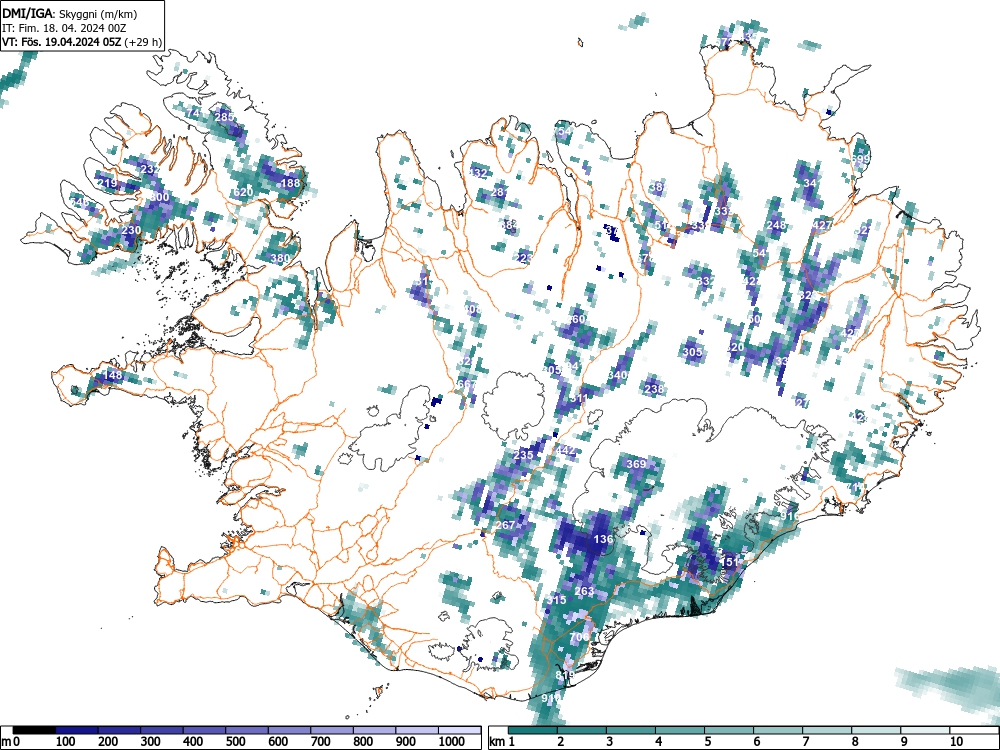The image size is (1000, 750).
Task: Click the 1000 label on metre scale
Action: [x=452, y=742]
